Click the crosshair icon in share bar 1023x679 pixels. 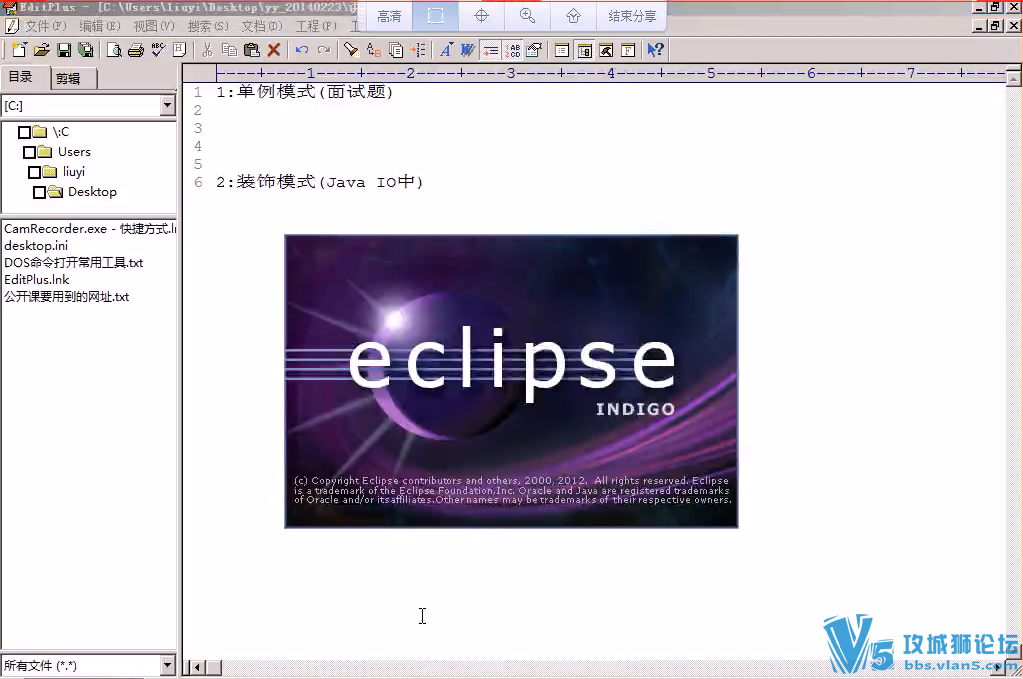pyautogui.click(x=481, y=16)
